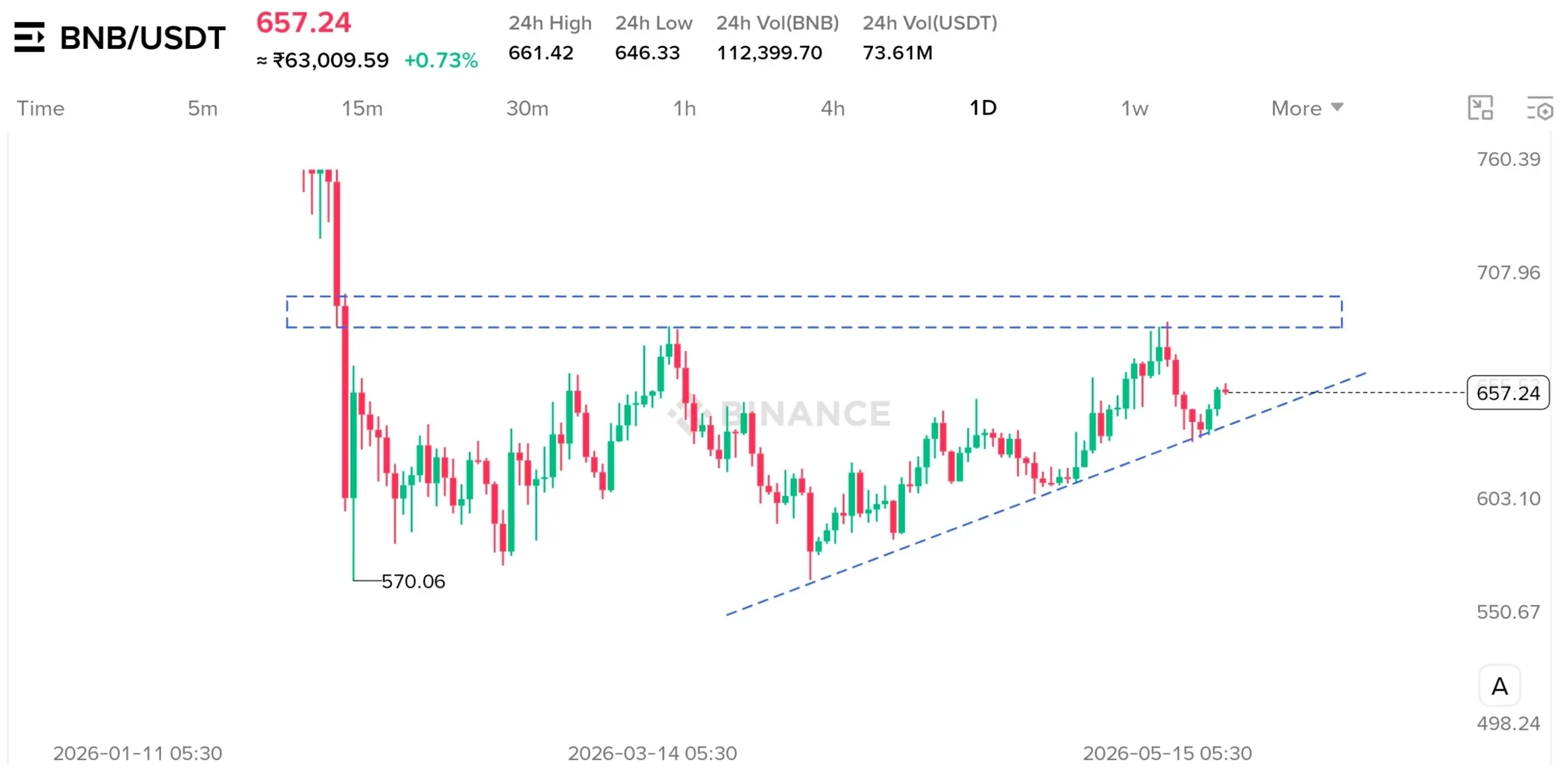Tap the BNB/USDT pair name

143,38
